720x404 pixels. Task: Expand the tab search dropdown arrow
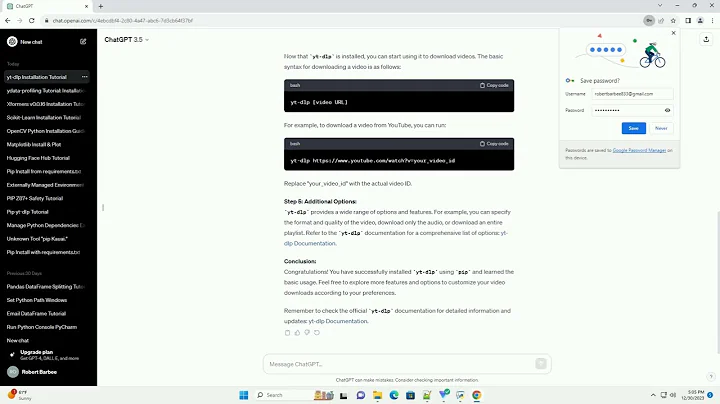pyautogui.click(x=660, y=6)
